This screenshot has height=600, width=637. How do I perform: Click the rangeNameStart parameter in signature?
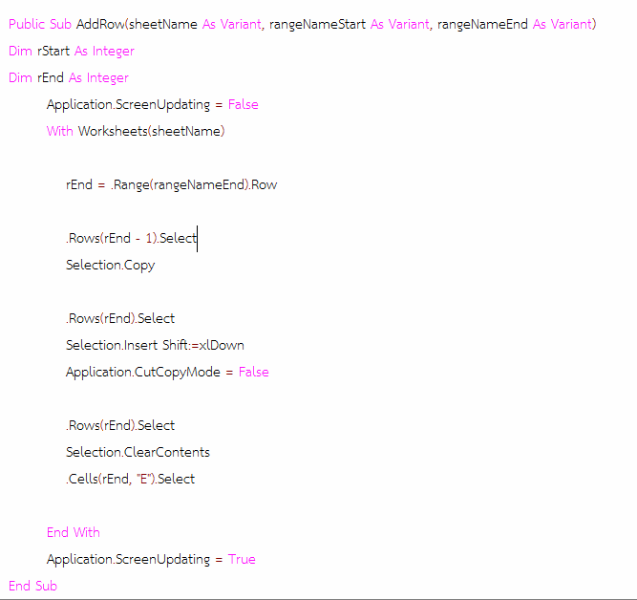click(317, 24)
